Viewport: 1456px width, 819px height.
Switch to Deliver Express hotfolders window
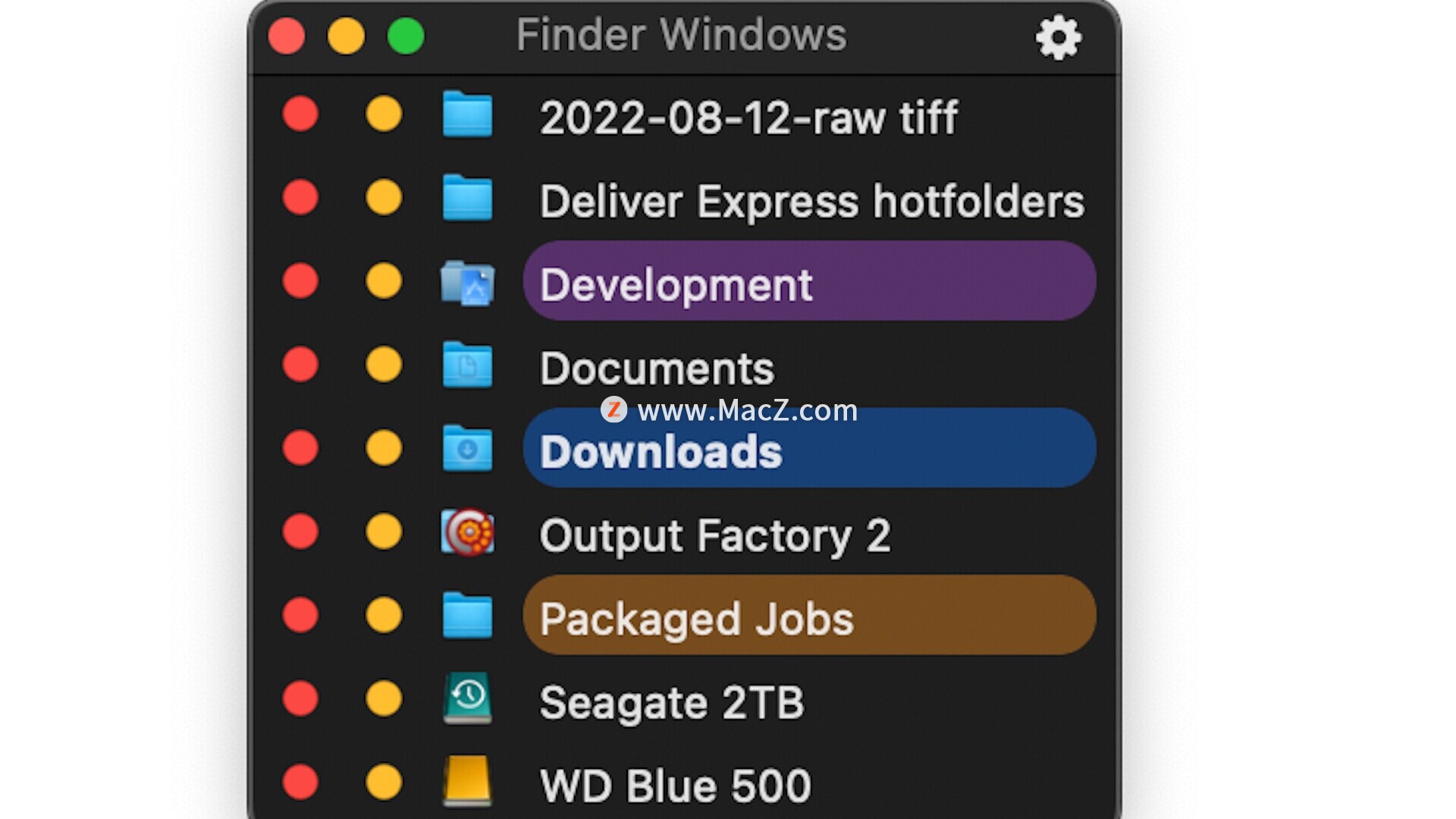[x=811, y=201]
